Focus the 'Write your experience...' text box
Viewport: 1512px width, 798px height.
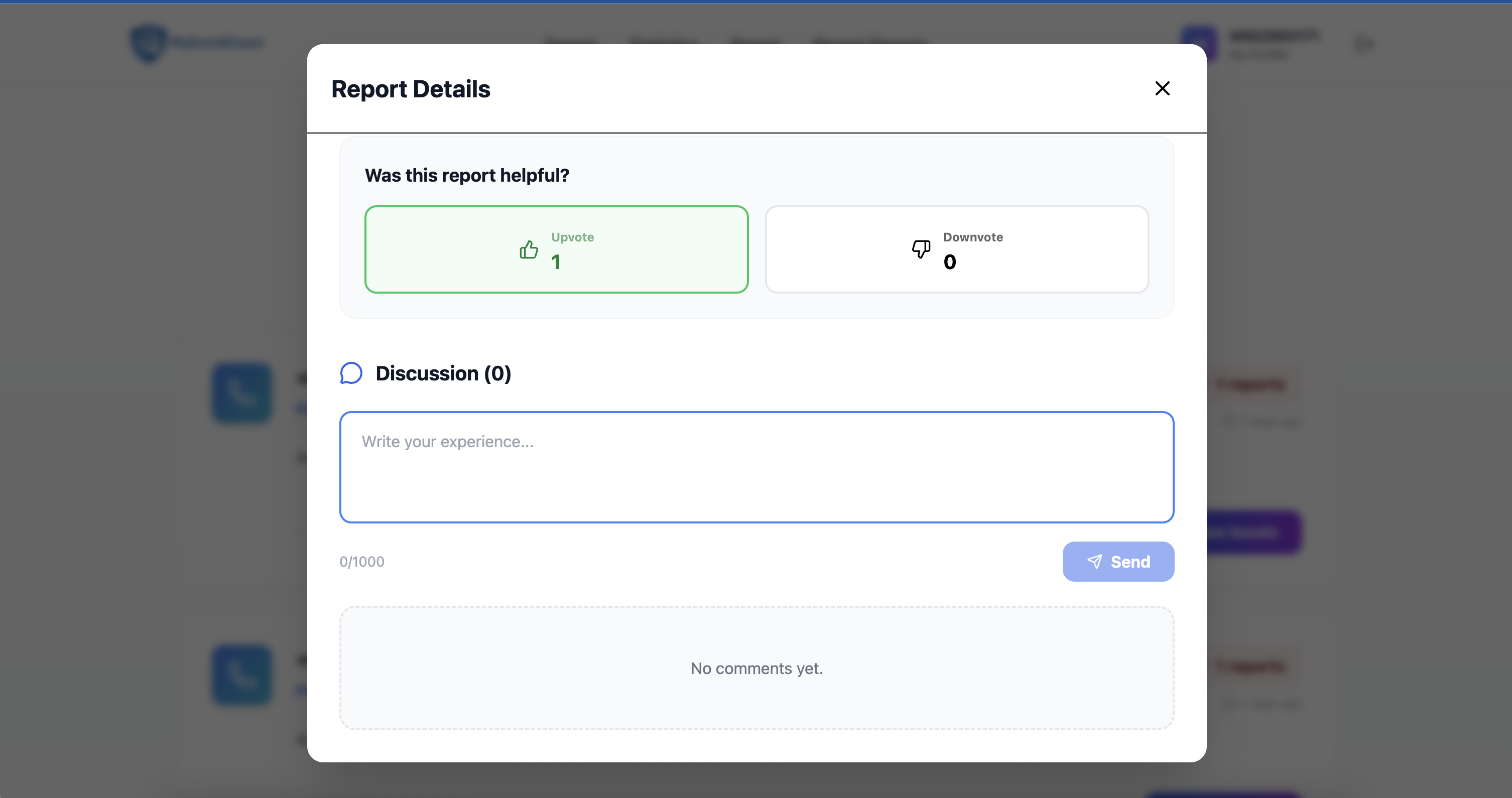756,467
